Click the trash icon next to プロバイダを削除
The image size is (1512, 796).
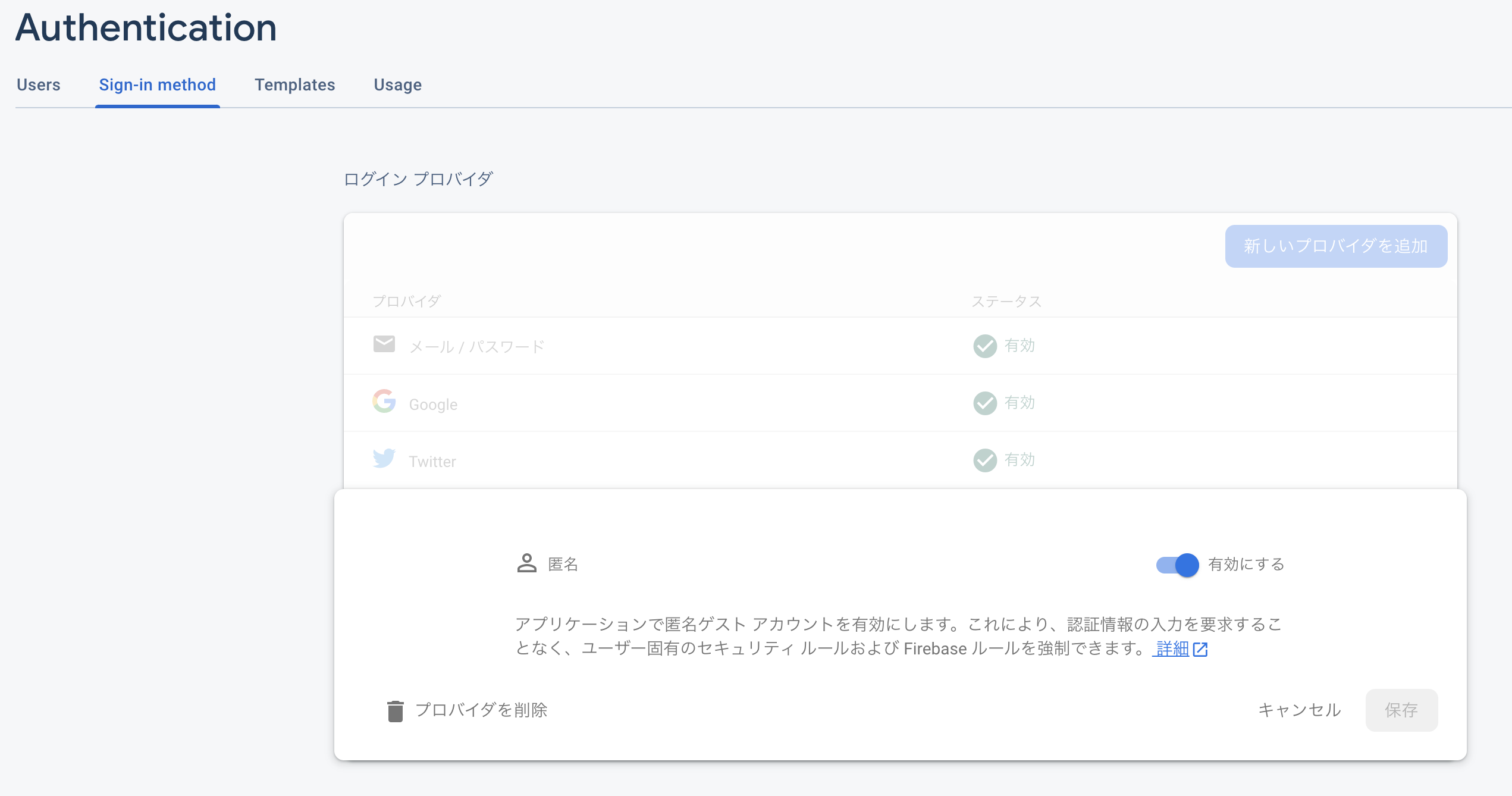[x=396, y=710]
